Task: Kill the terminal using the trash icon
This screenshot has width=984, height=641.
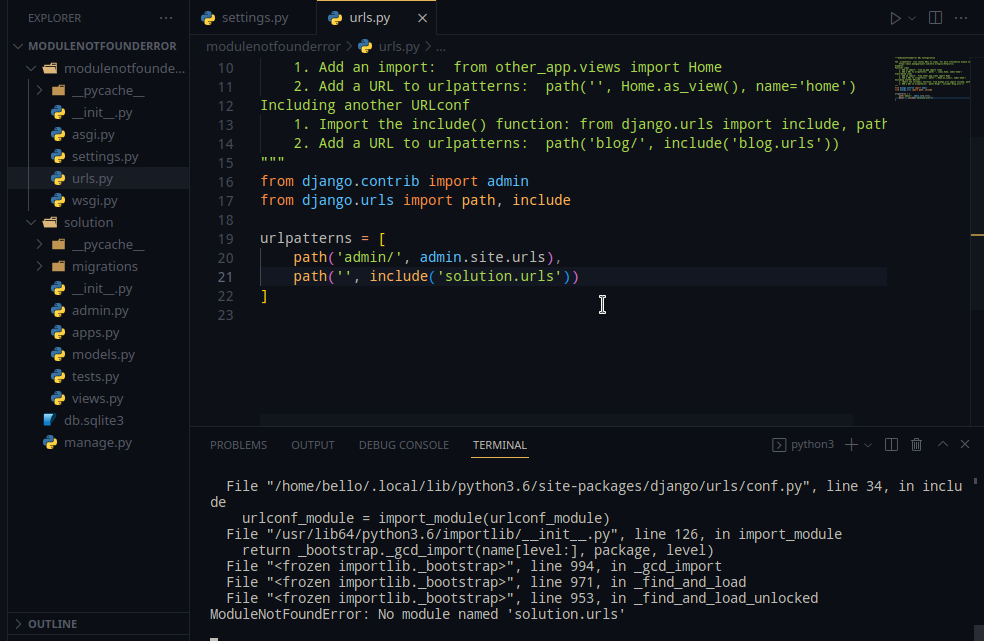Action: 917,444
